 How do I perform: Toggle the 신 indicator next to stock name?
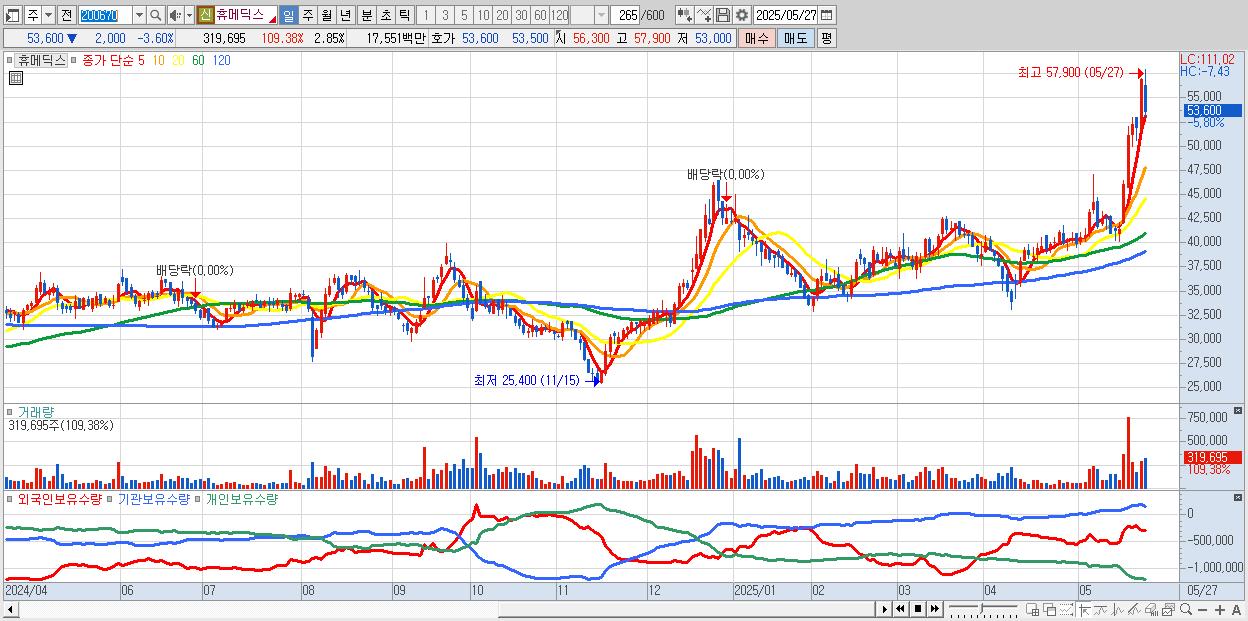coord(205,15)
